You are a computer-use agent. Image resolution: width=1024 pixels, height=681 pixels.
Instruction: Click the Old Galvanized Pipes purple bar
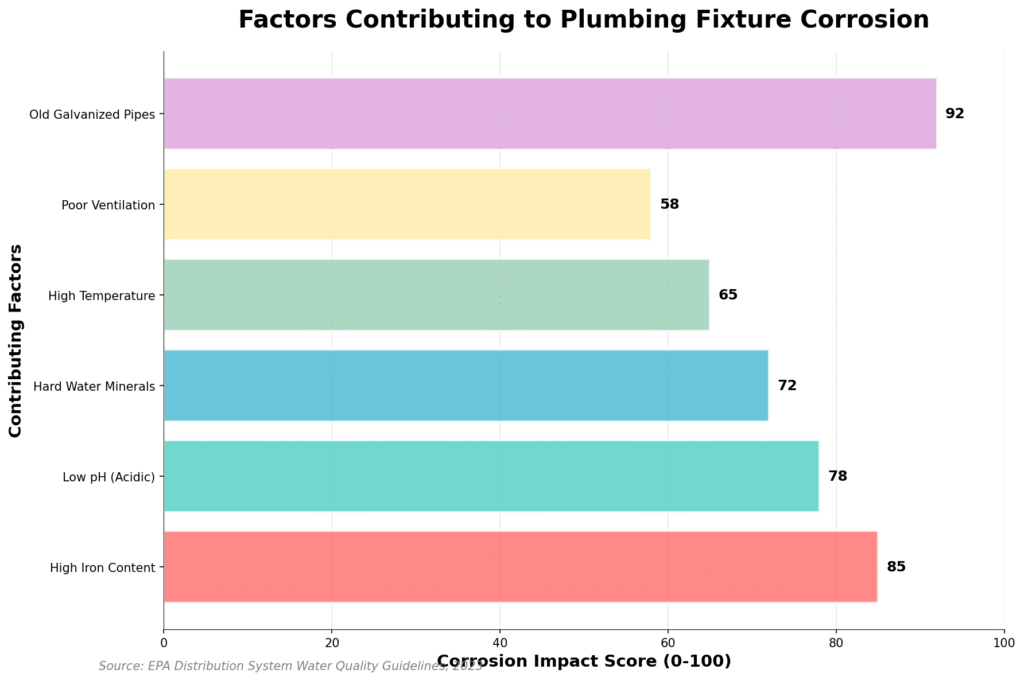(x=549, y=114)
